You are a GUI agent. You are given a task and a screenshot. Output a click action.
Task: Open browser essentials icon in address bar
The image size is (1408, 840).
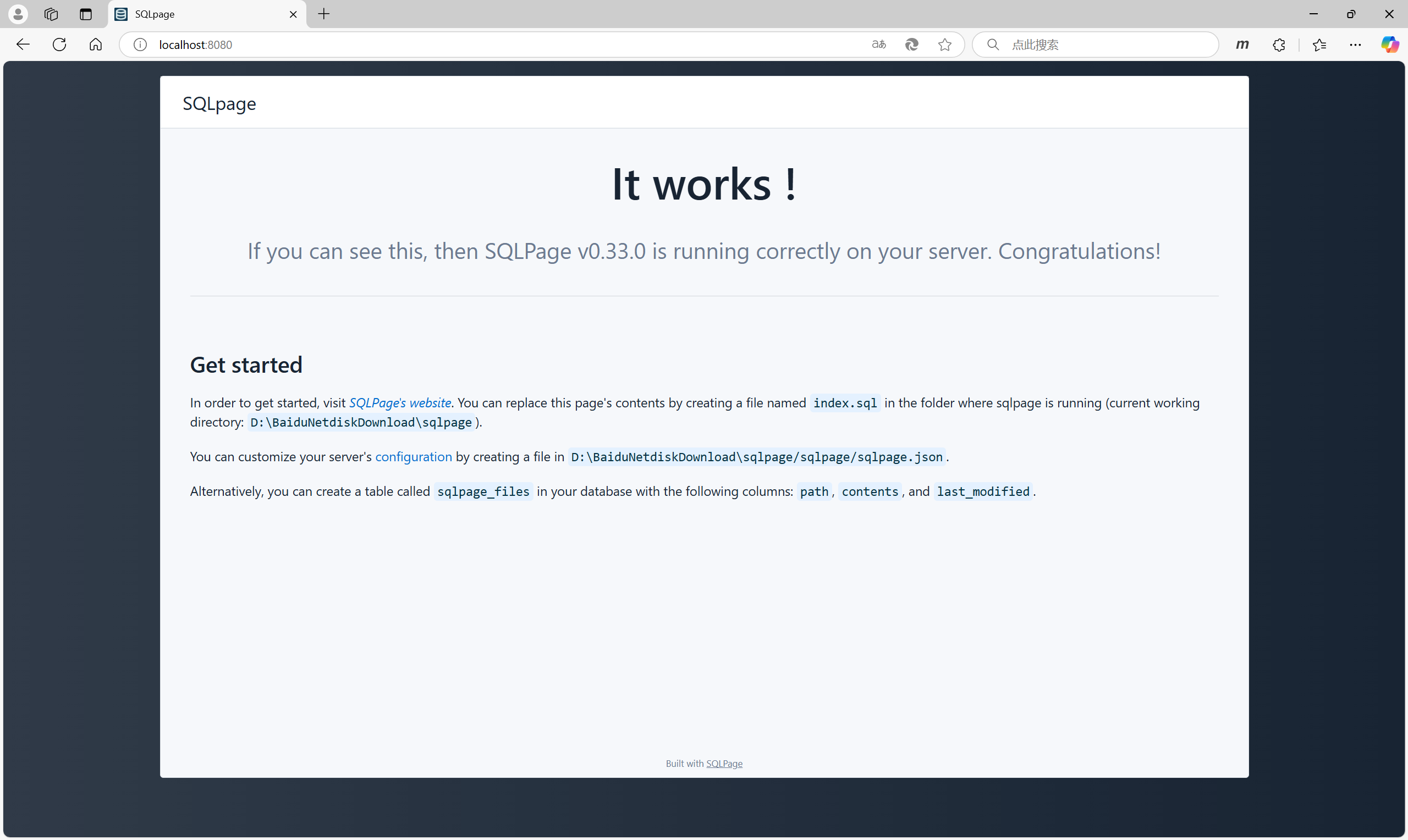click(911, 44)
